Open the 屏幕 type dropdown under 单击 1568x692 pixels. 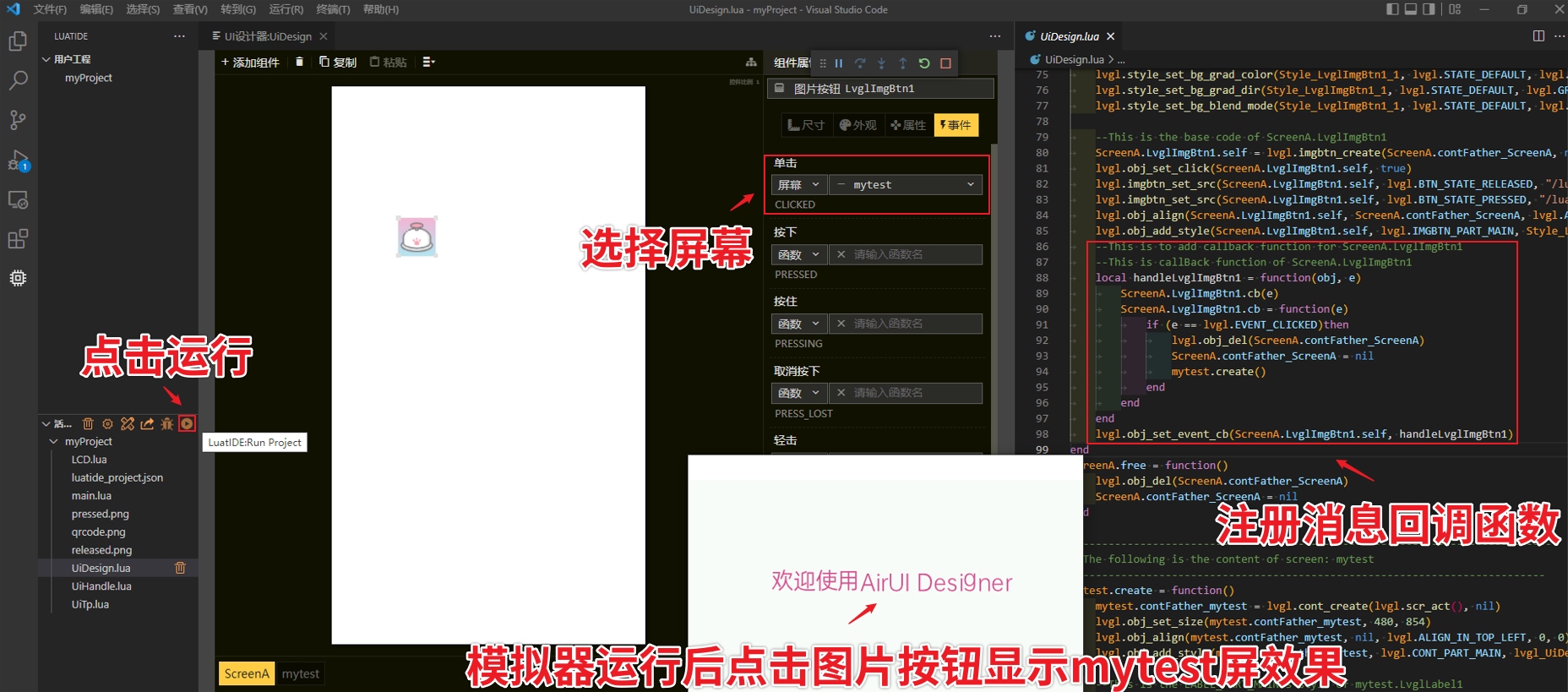coord(798,184)
